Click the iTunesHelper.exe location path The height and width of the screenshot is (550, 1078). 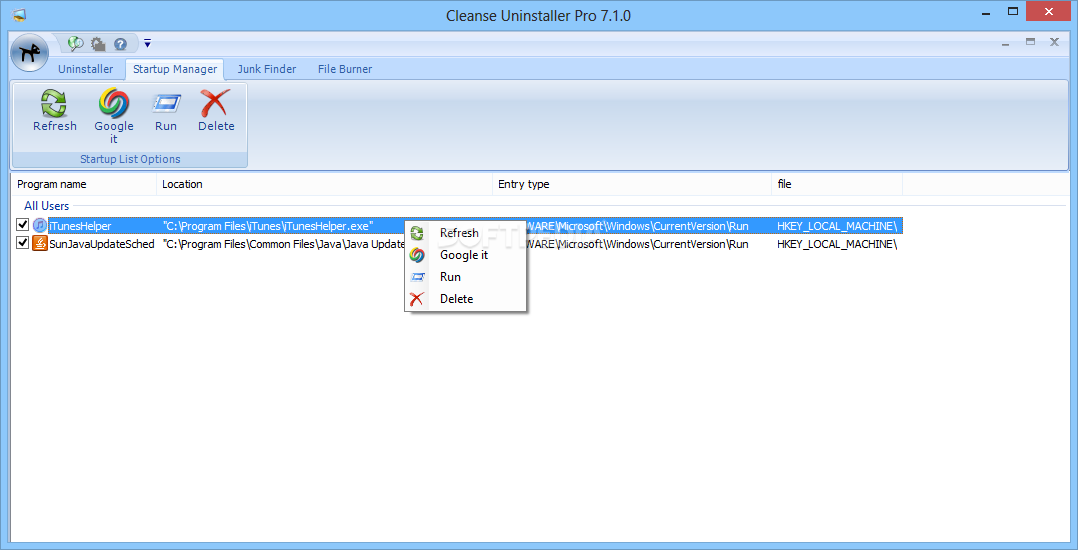268,226
